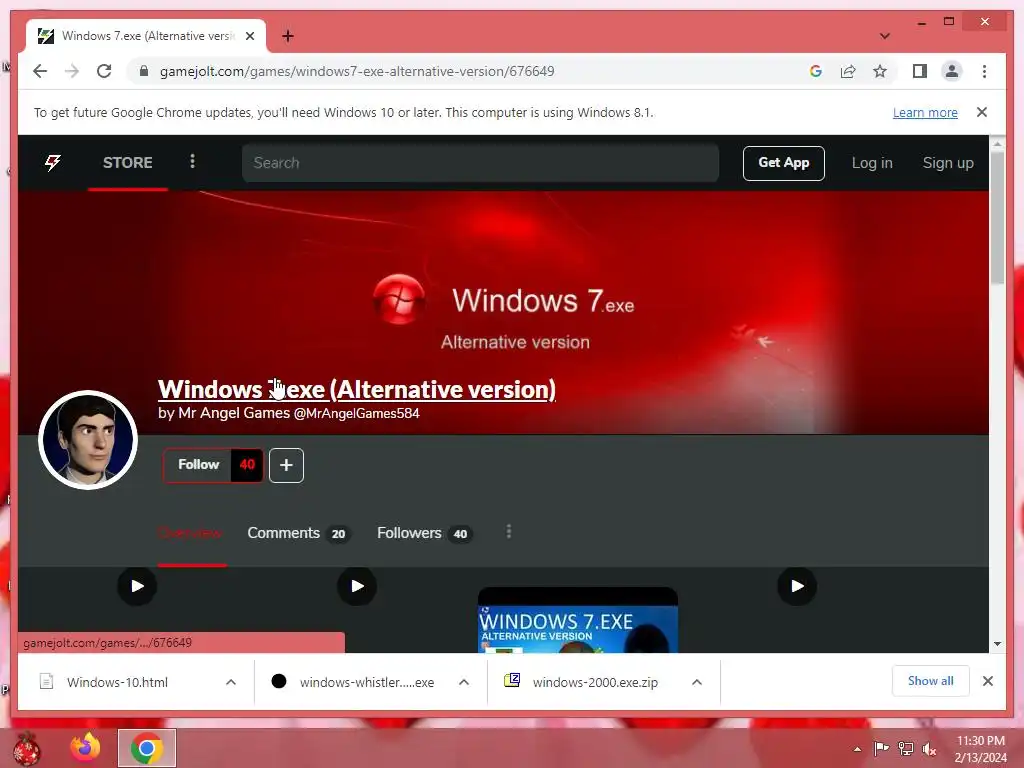The image size is (1024, 768).
Task: Click the network tray icon
Action: pyautogui.click(x=905, y=748)
